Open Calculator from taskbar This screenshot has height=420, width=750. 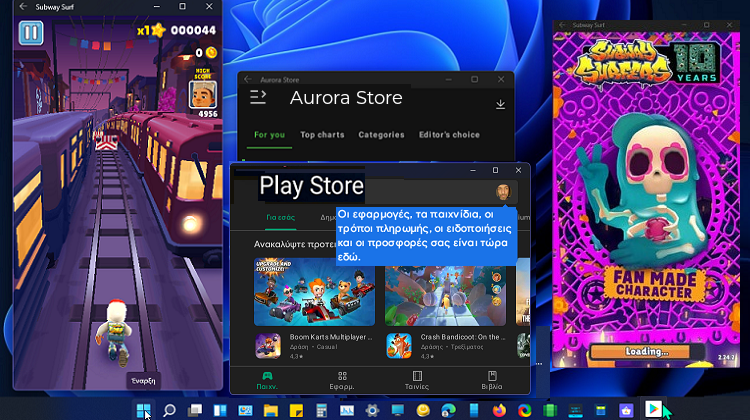click(x=321, y=410)
